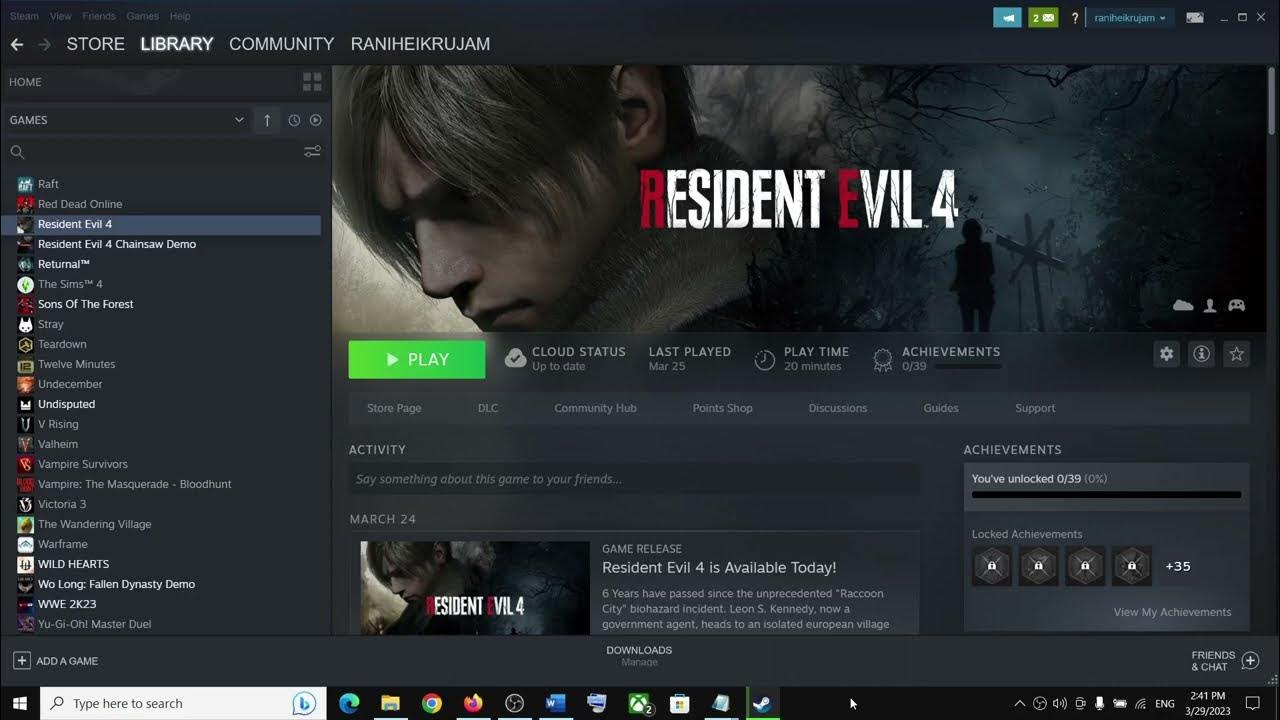Image resolution: width=1280 pixels, height=720 pixels.
Task: Open the Steam menu
Action: tap(24, 16)
